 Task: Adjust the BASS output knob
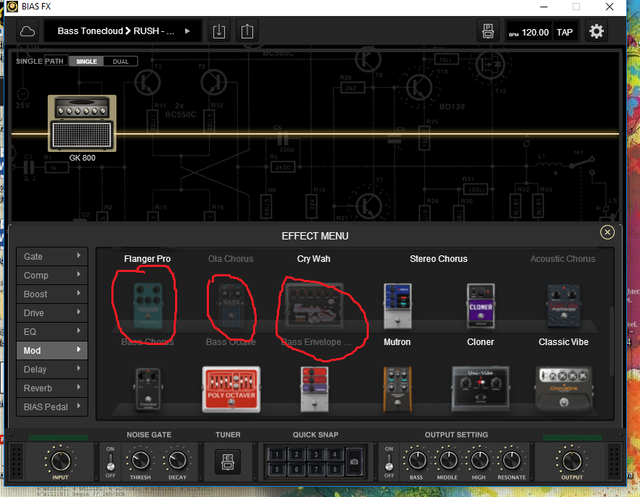point(417,460)
